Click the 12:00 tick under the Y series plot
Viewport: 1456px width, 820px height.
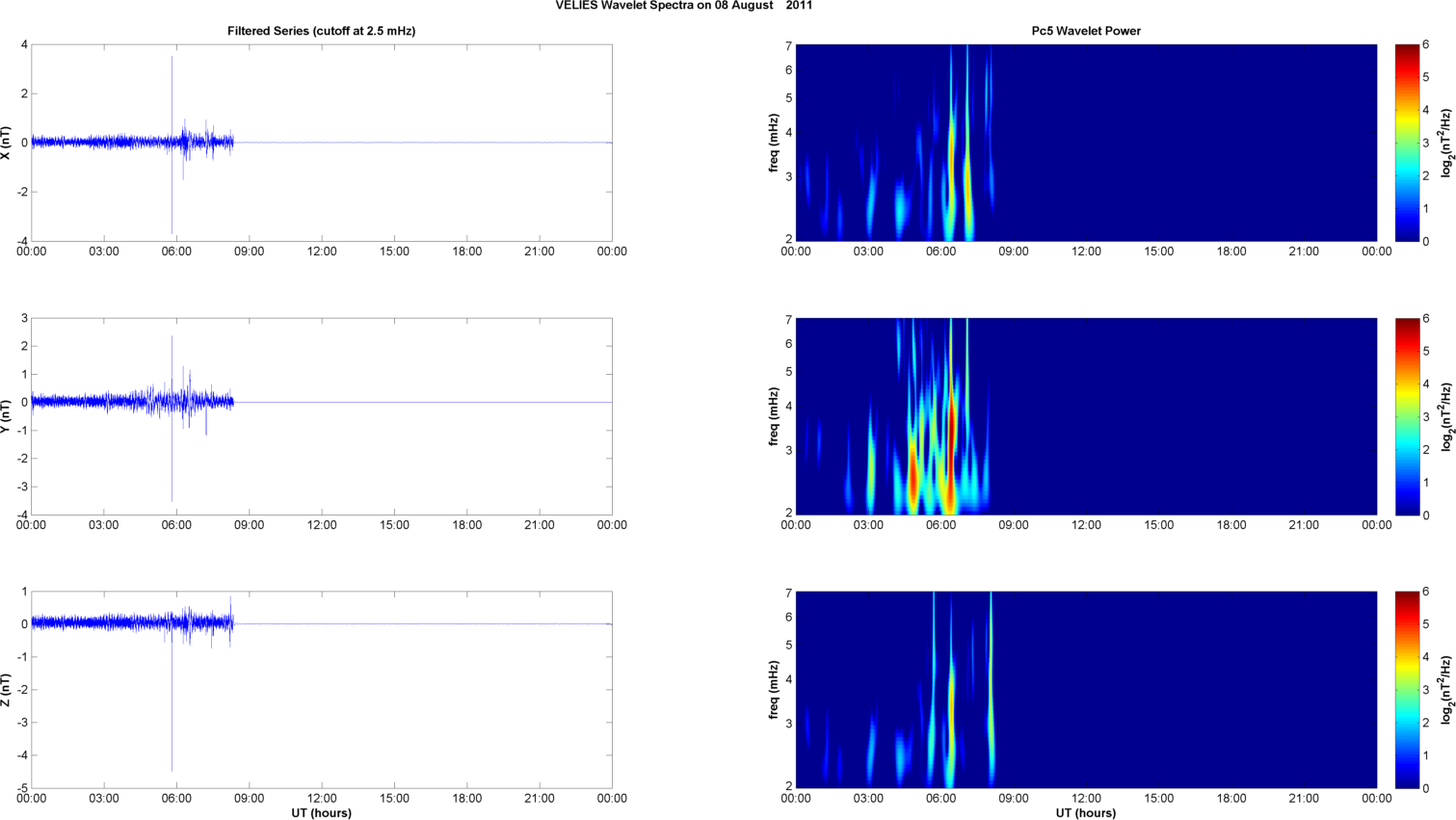click(x=322, y=525)
